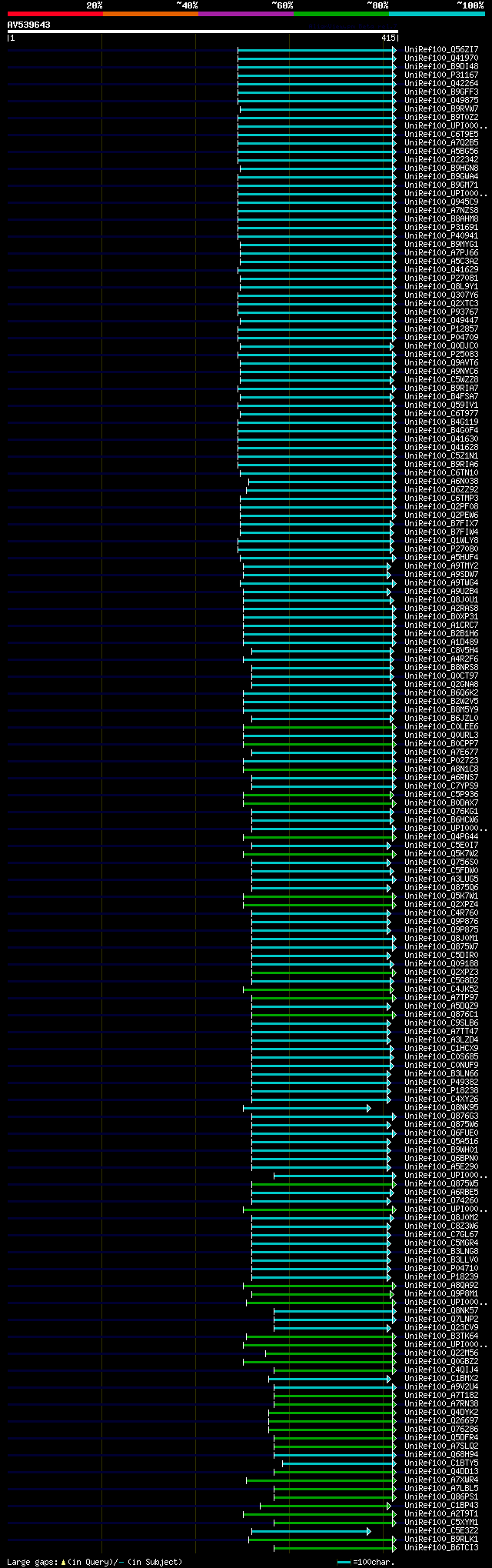Screen dimensions: 492x1568
Task: Select label UniRef100_B9GM71
Action: pyautogui.click(x=441, y=185)
